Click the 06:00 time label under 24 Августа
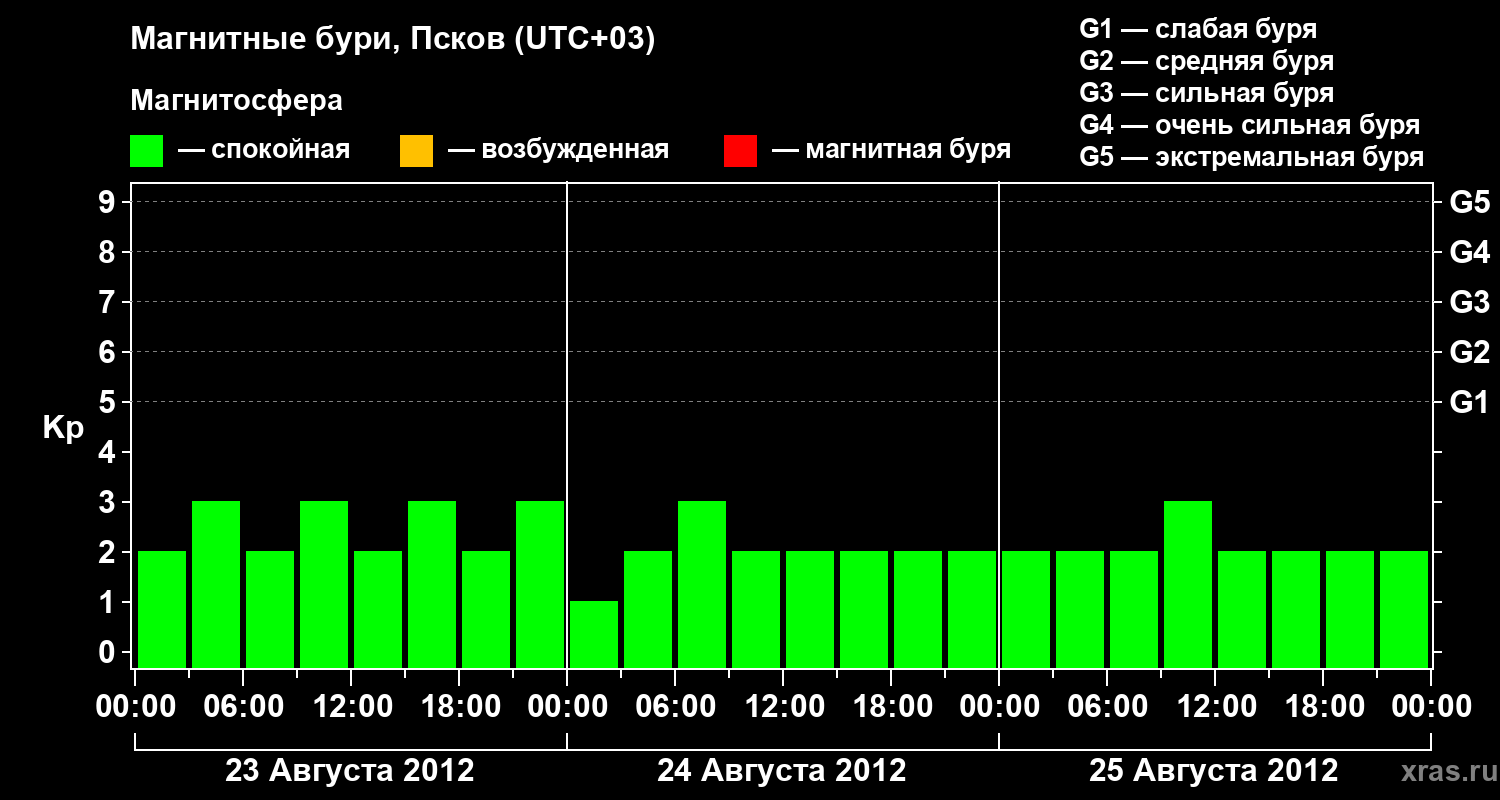The image size is (1500, 800). tap(675, 707)
